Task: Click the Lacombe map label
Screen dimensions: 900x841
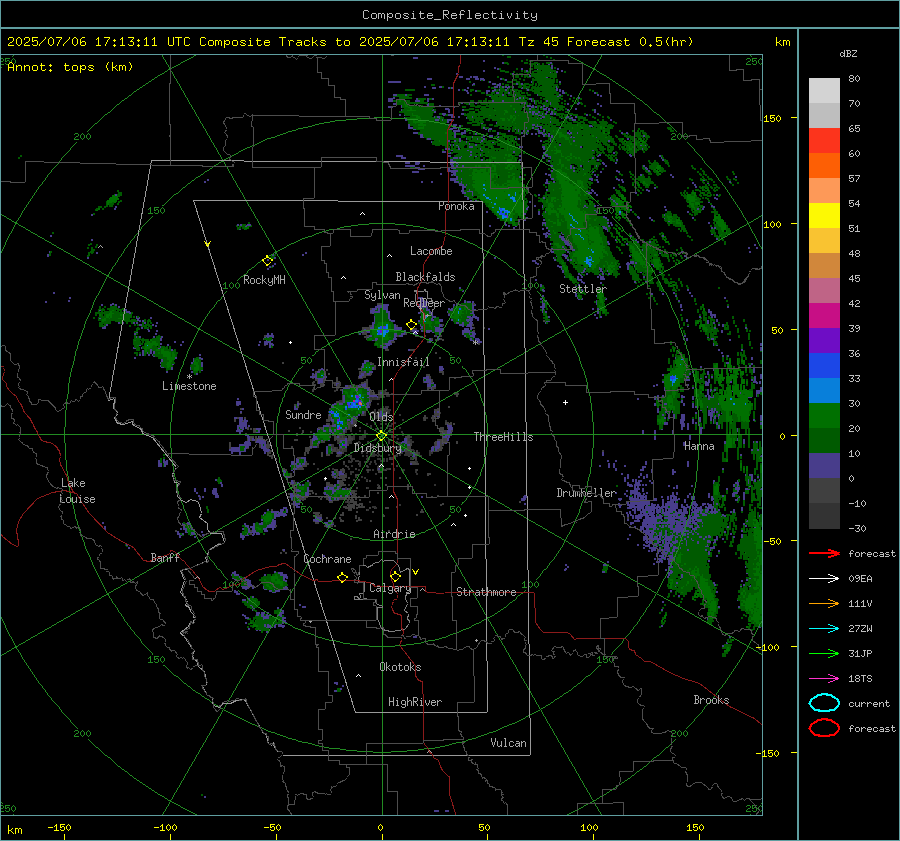Action: (431, 251)
